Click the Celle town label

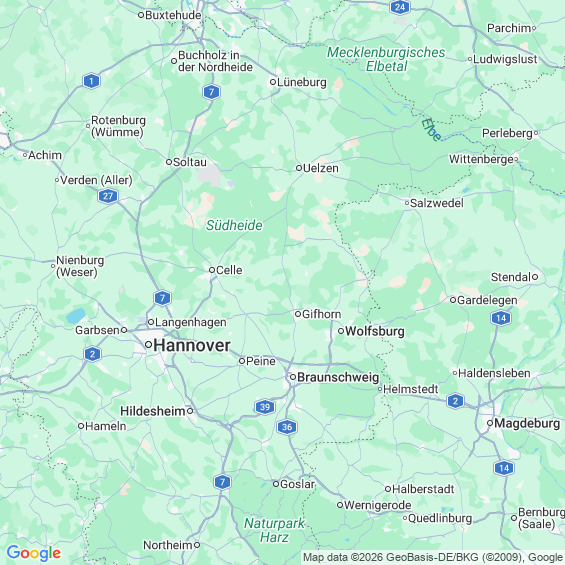click(229, 270)
